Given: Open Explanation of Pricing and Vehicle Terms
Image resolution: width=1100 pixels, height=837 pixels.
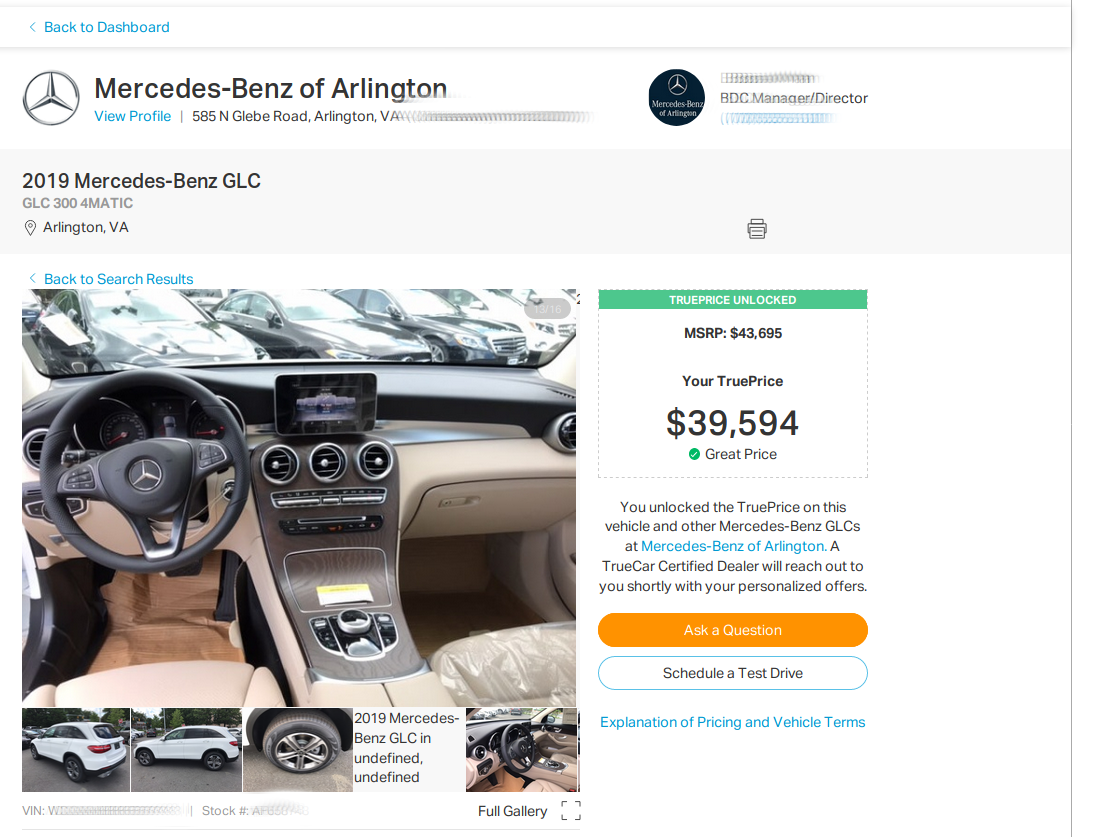Looking at the screenshot, I should click(x=732, y=721).
